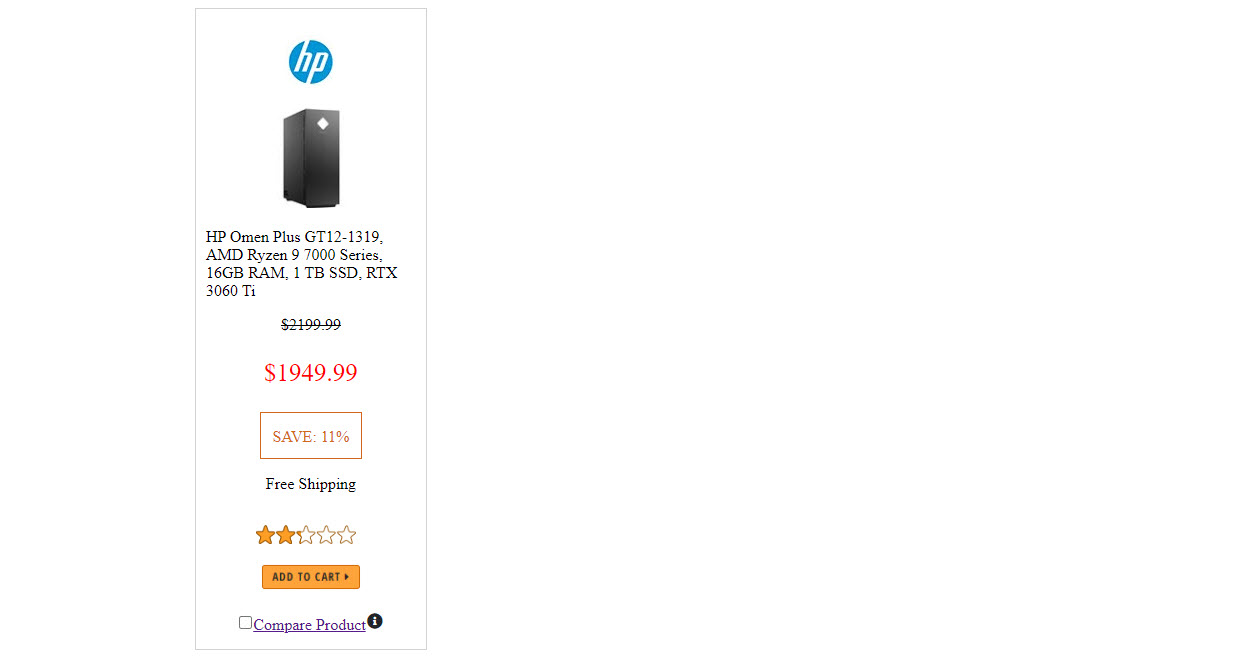
Task: Open the HP Omen Plus GT12-1319 product title
Action: coord(294,237)
